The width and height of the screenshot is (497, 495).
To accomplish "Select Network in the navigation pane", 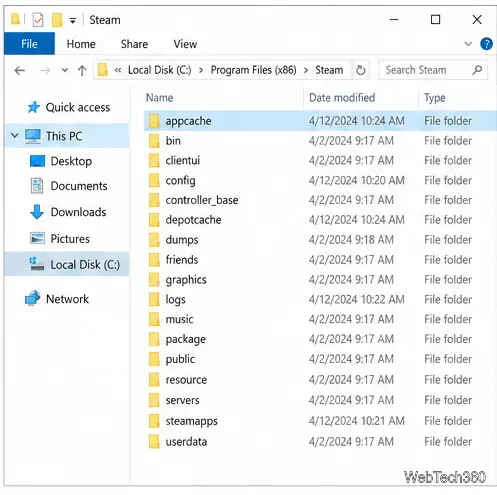I will [67, 299].
